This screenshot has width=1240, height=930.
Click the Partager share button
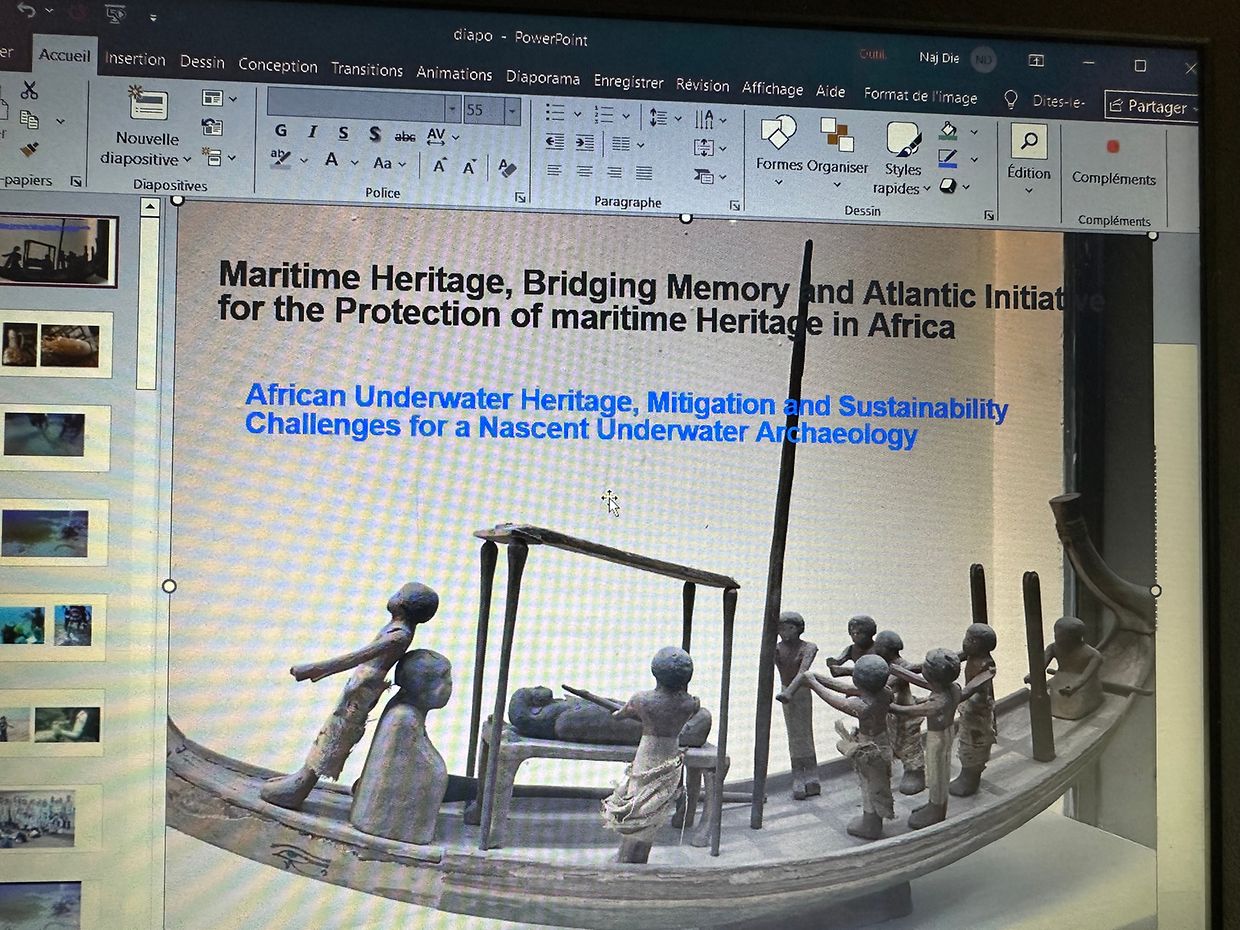coord(1149,106)
